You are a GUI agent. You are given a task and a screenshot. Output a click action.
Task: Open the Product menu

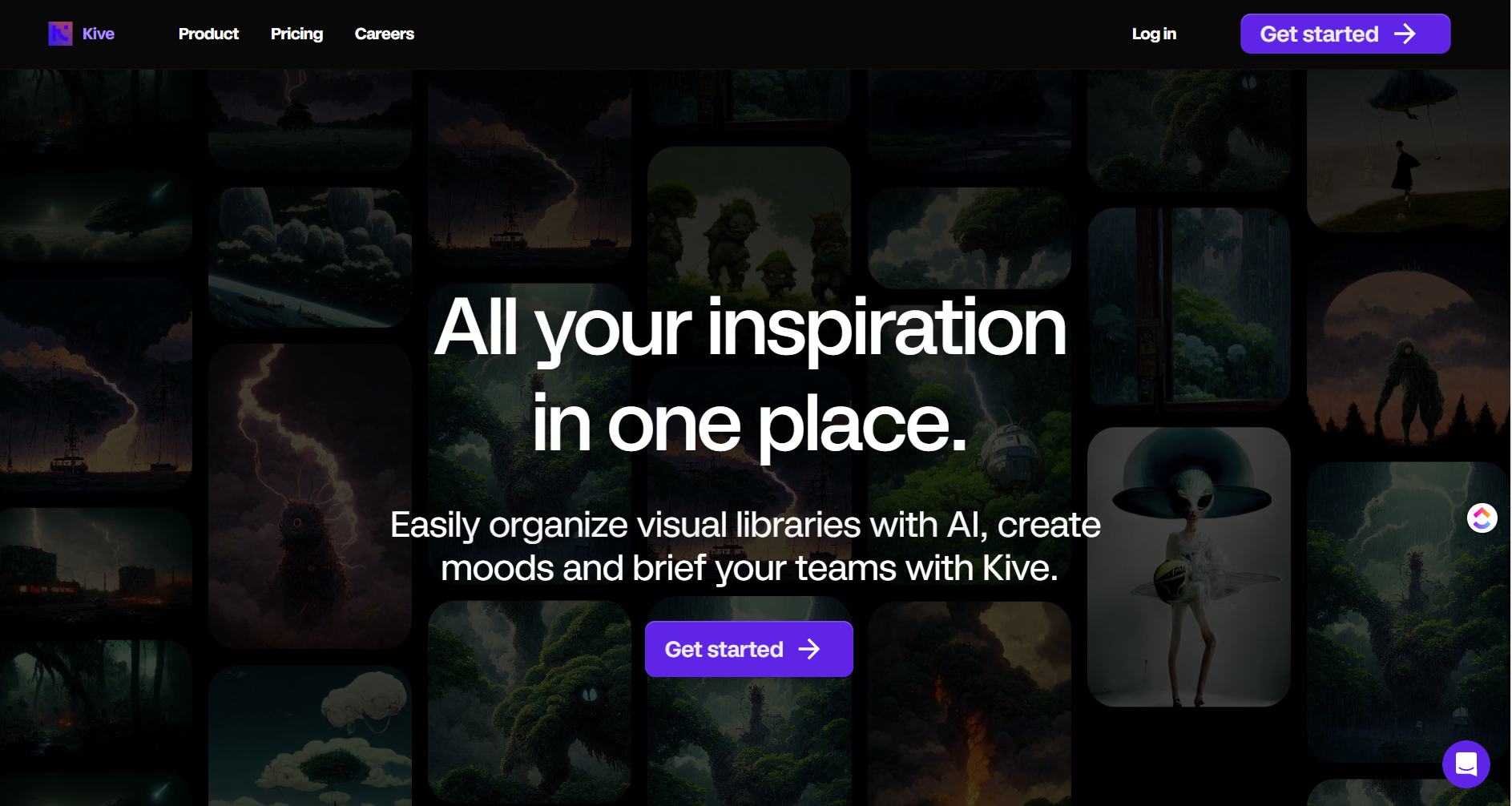(x=208, y=34)
